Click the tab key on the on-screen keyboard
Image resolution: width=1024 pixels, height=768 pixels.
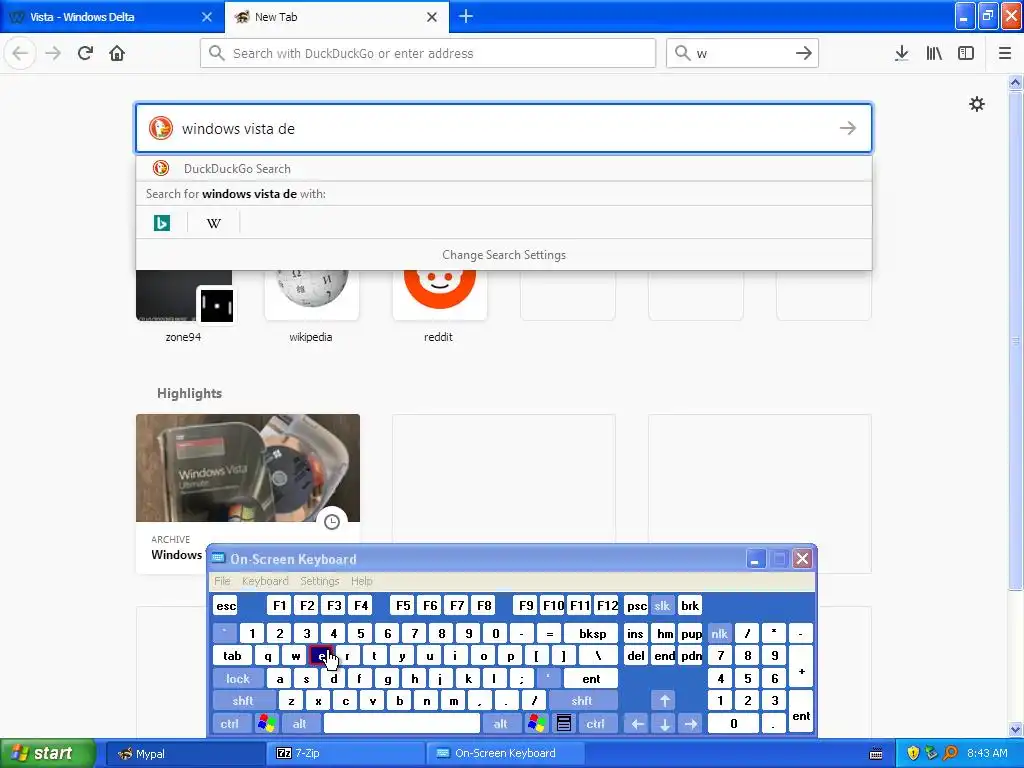(x=232, y=656)
